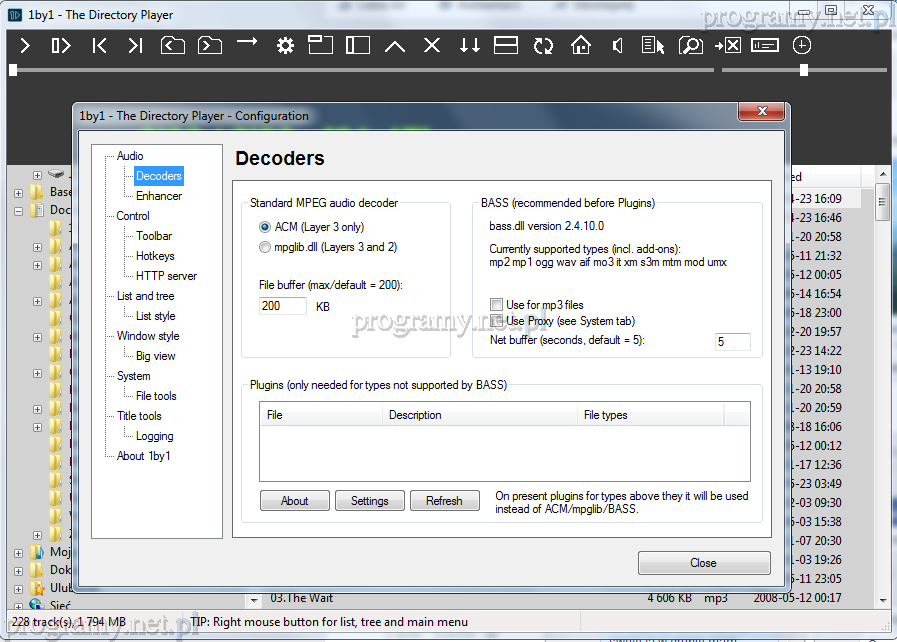Select mpglib.dll (Layers 3 and 2) option
The width and height of the screenshot is (897, 642).
[265, 247]
